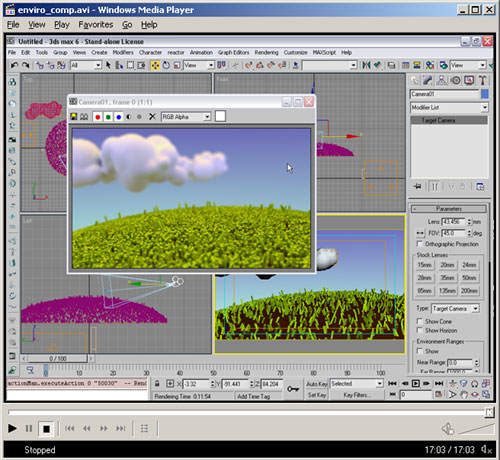Open the Motion command panel tab
Screen dimensions: 500x460
(456, 80)
